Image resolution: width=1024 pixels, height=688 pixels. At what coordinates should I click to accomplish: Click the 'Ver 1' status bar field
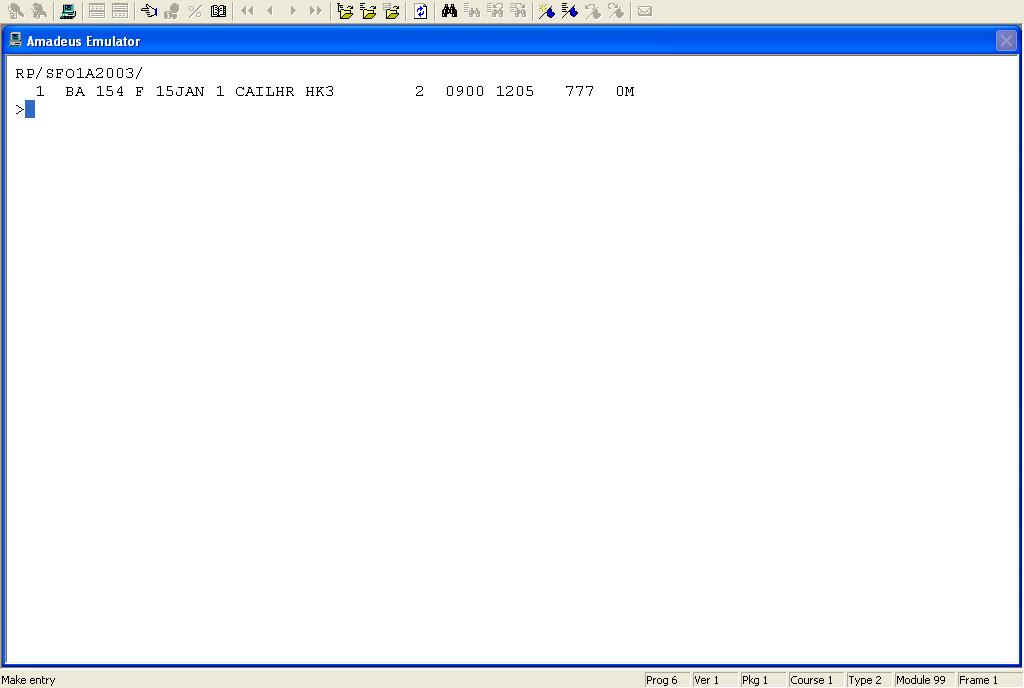pyautogui.click(x=715, y=680)
